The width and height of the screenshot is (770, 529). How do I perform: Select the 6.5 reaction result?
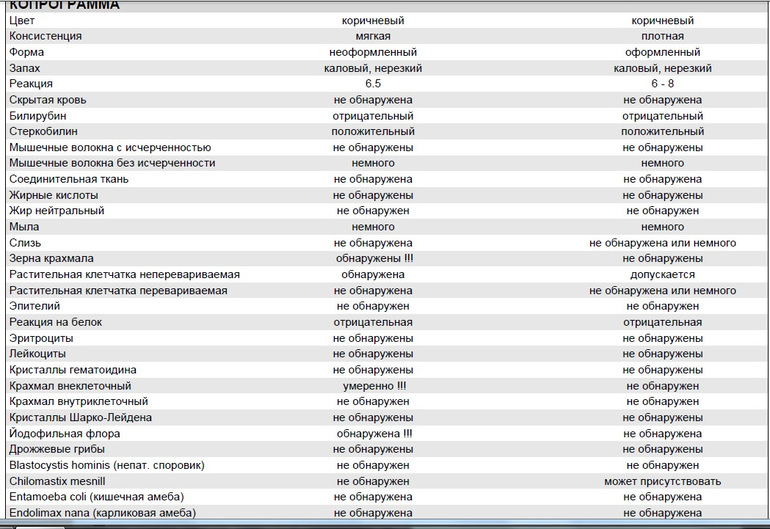(373, 84)
